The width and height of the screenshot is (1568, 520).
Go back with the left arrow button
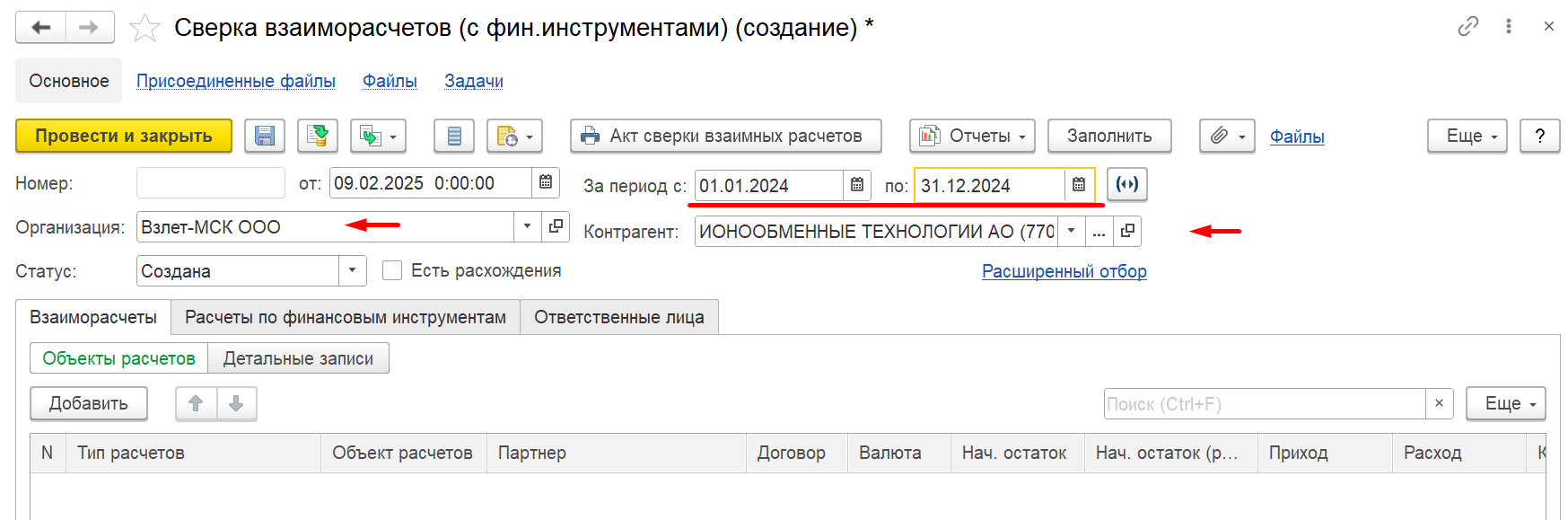click(x=40, y=28)
